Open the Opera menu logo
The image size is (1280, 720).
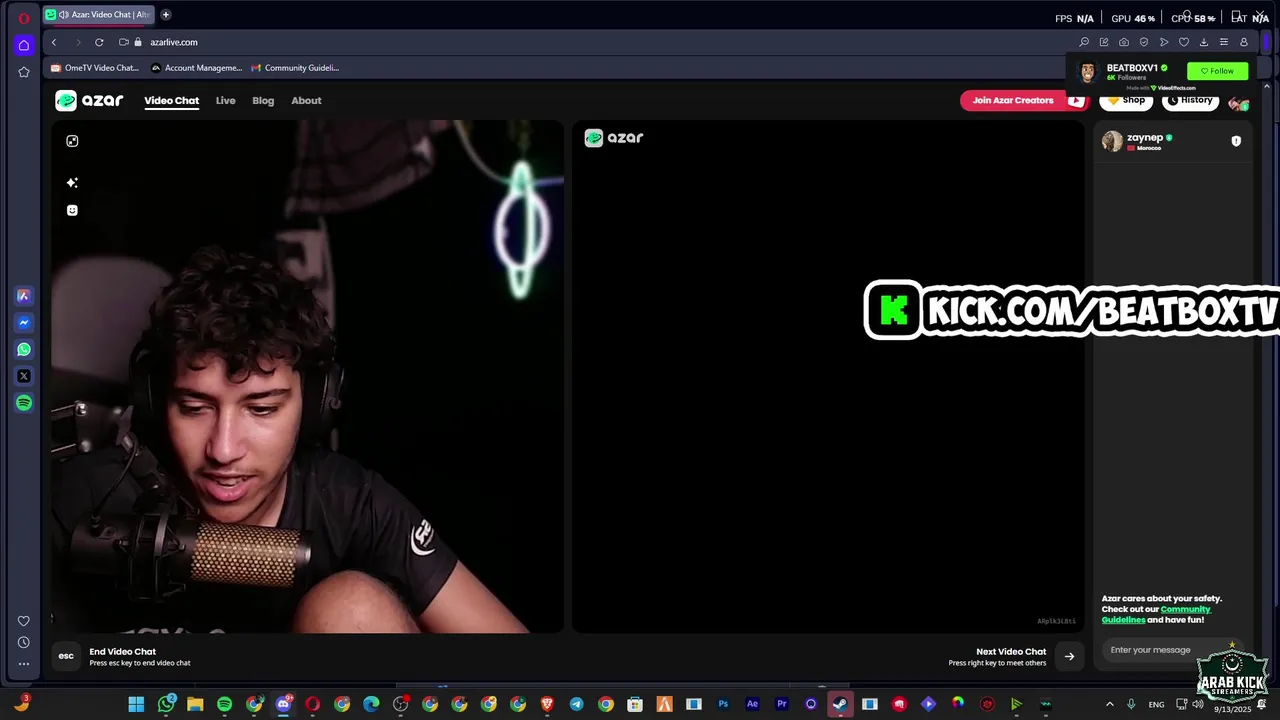point(24,18)
